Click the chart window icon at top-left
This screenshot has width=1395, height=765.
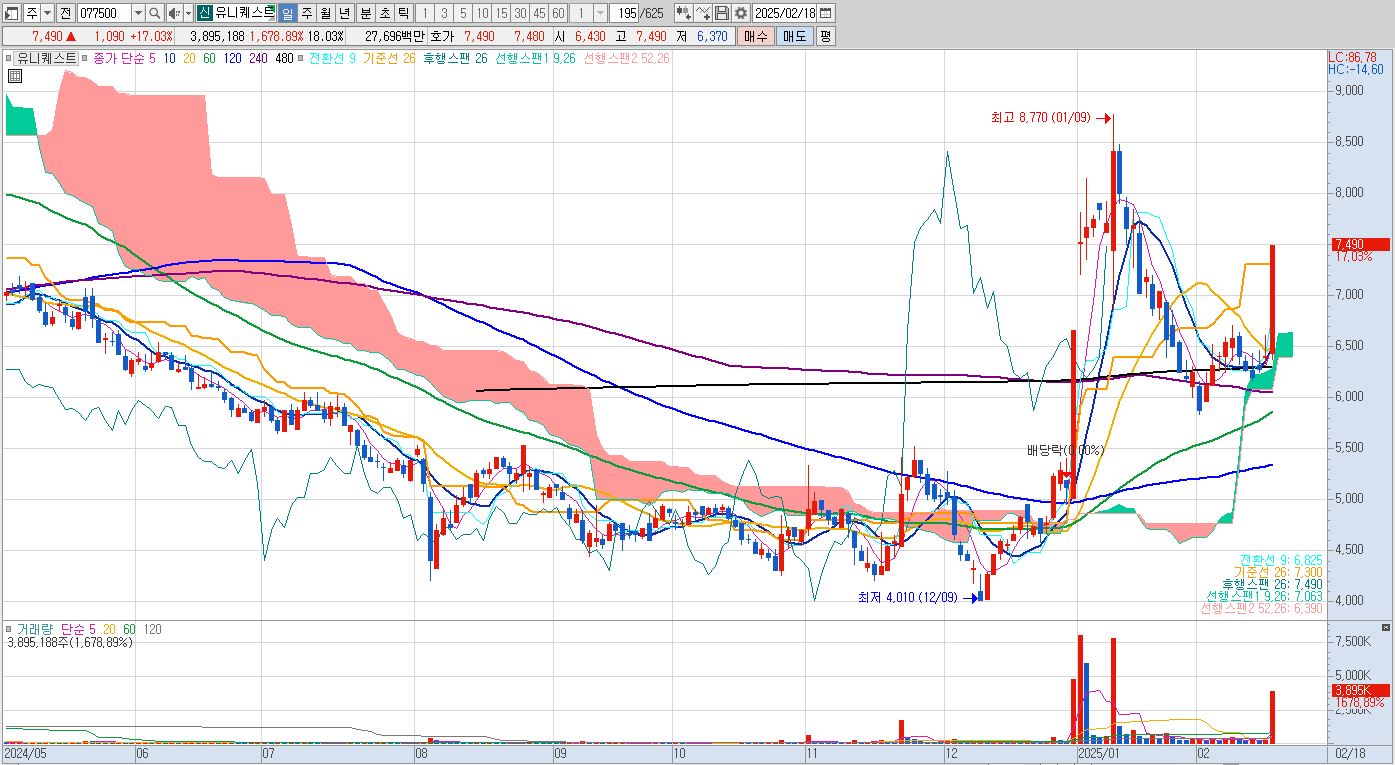pyautogui.click(x=12, y=13)
